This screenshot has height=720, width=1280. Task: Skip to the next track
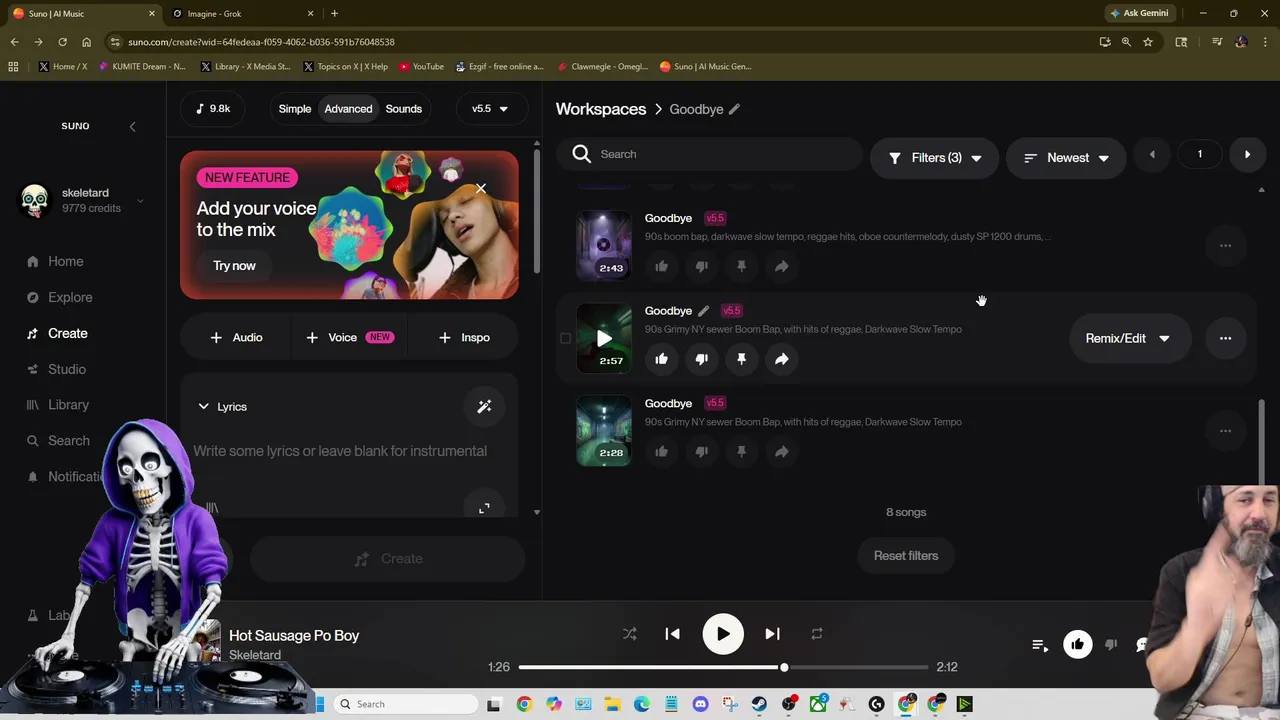[772, 634]
